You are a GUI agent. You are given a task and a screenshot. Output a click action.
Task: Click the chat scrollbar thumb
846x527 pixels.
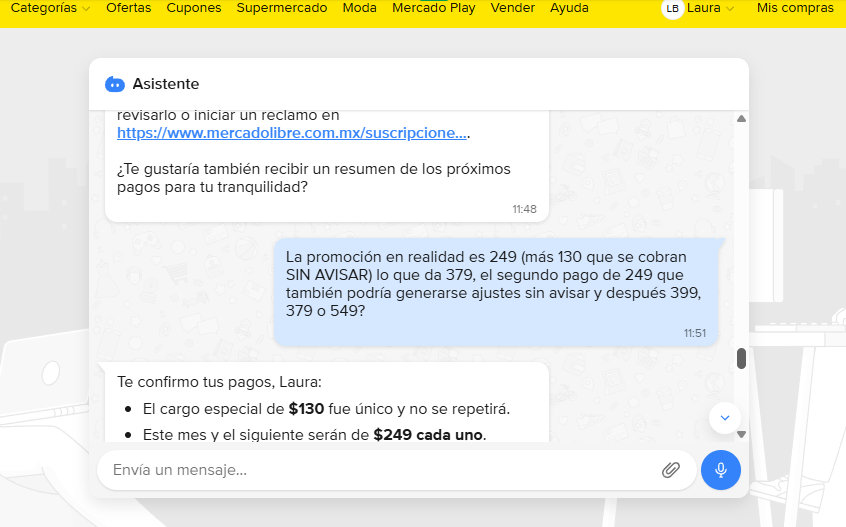pos(741,359)
